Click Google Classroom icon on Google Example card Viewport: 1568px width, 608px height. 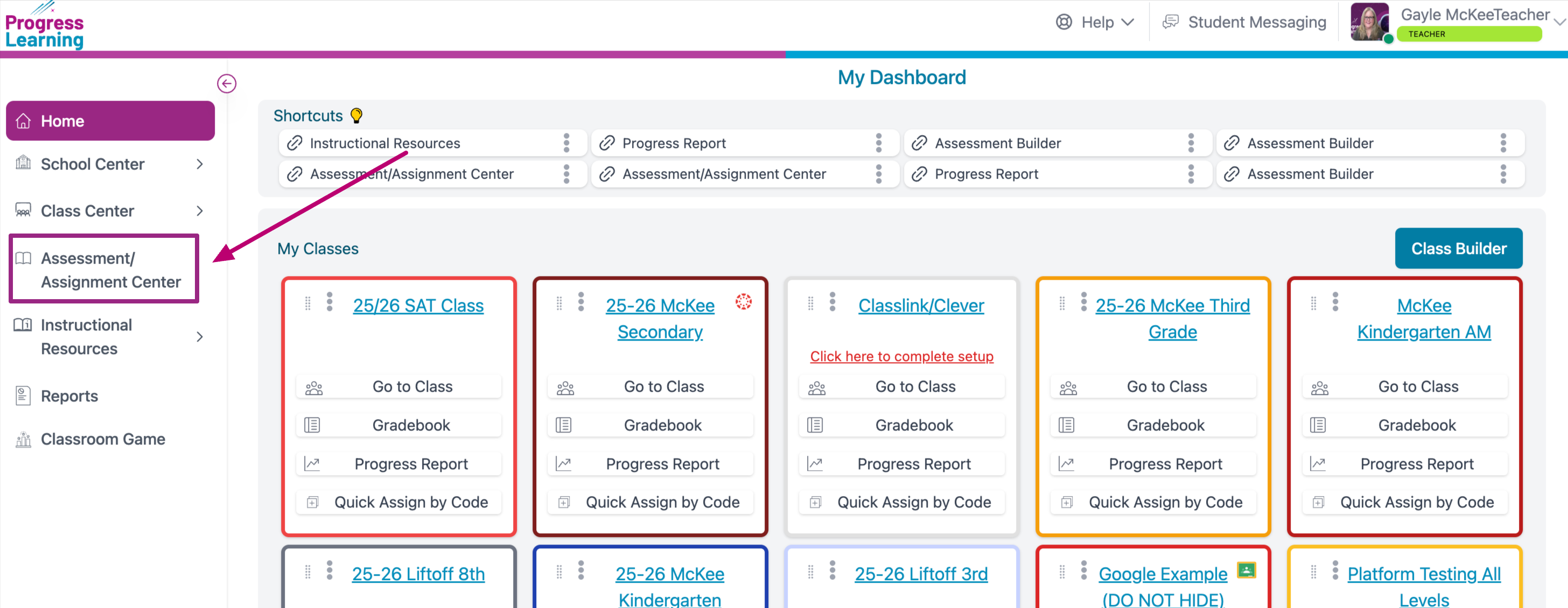(1246, 570)
